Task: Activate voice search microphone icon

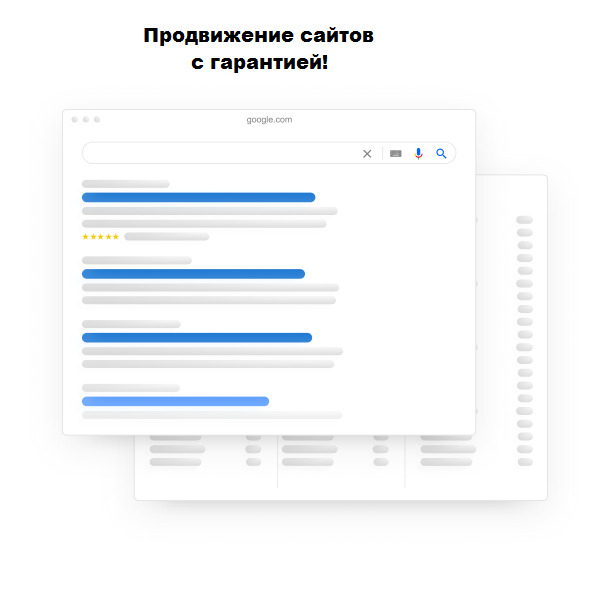Action: click(418, 154)
